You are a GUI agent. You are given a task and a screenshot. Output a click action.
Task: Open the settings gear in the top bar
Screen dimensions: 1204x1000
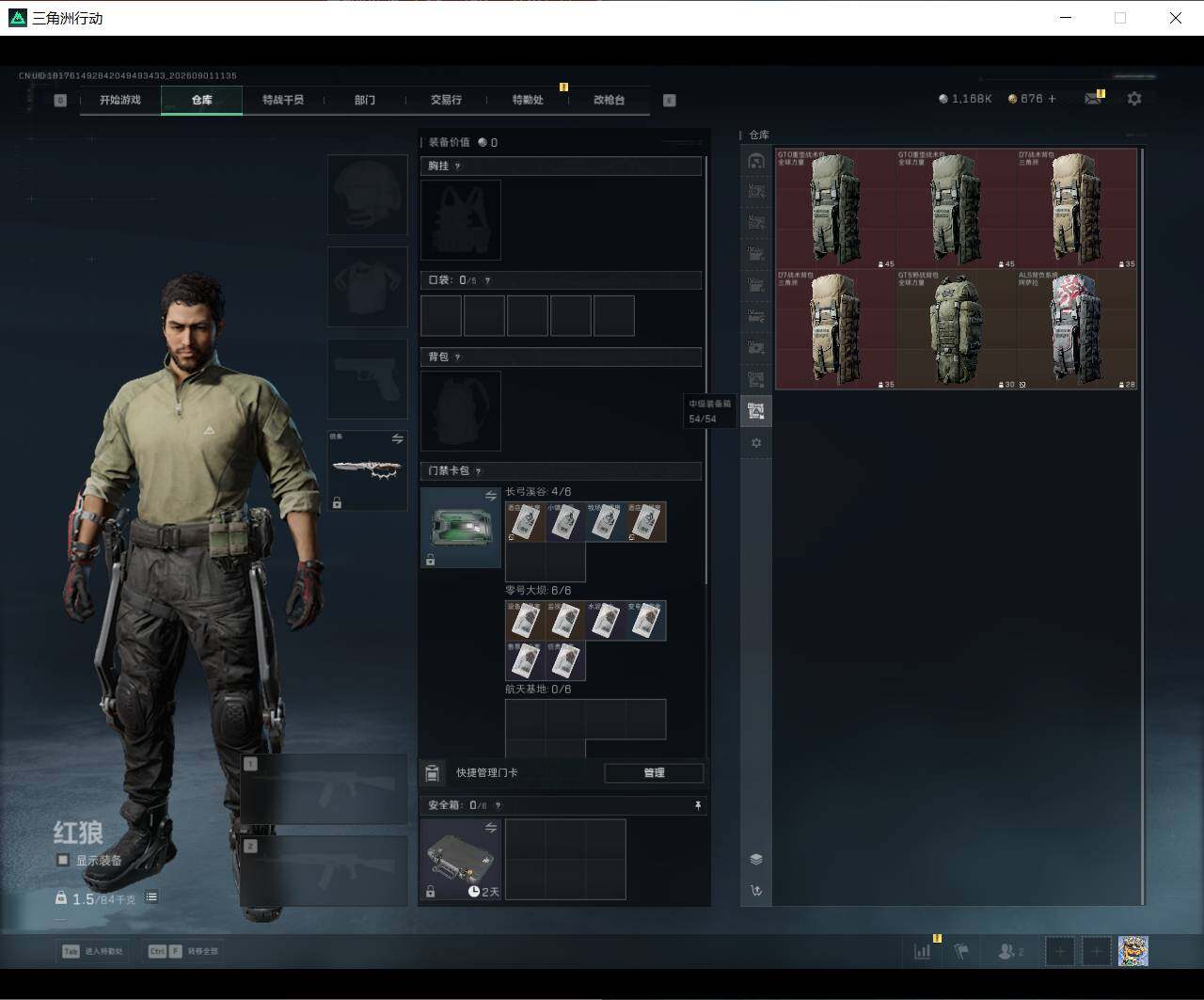tap(1134, 98)
